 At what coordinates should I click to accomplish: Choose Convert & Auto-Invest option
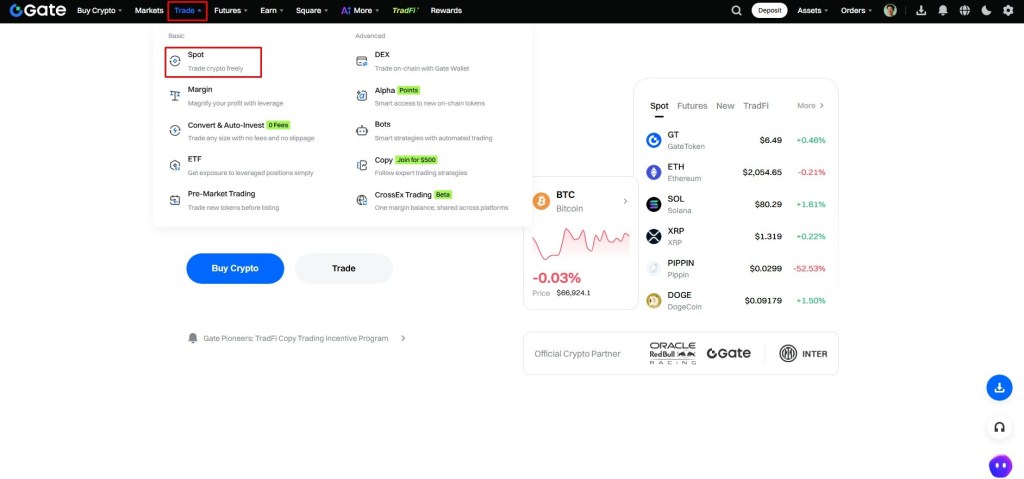point(242,131)
